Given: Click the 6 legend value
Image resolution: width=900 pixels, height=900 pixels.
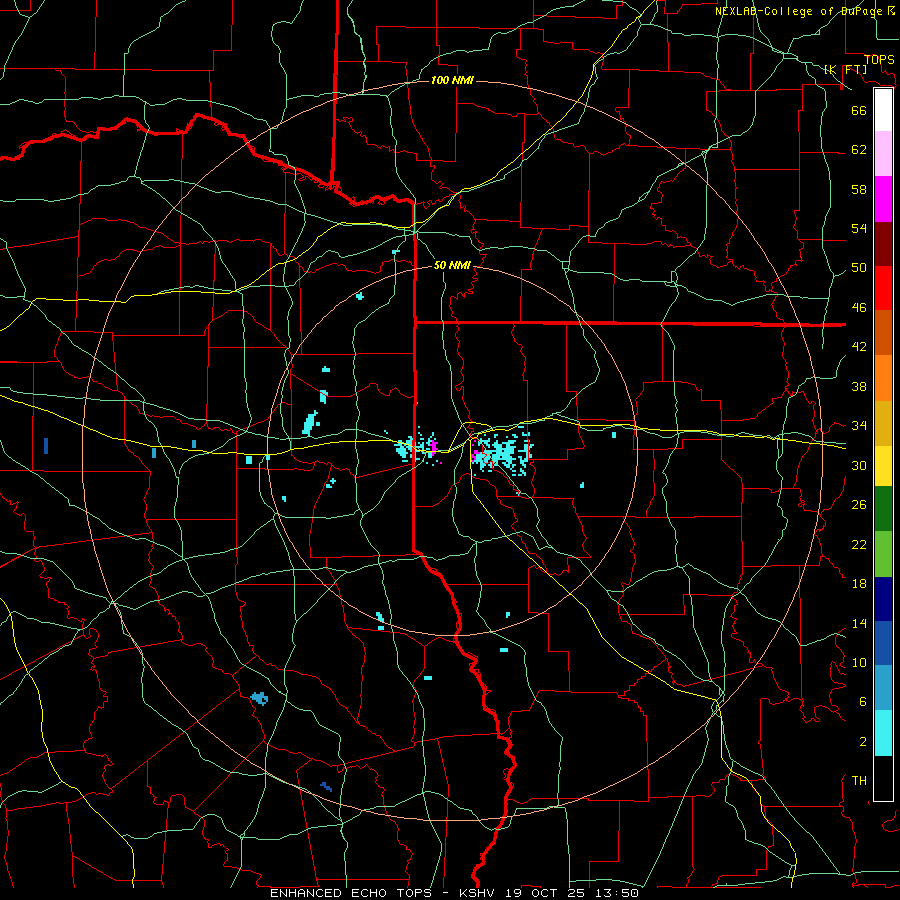Looking at the screenshot, I should point(863,702).
